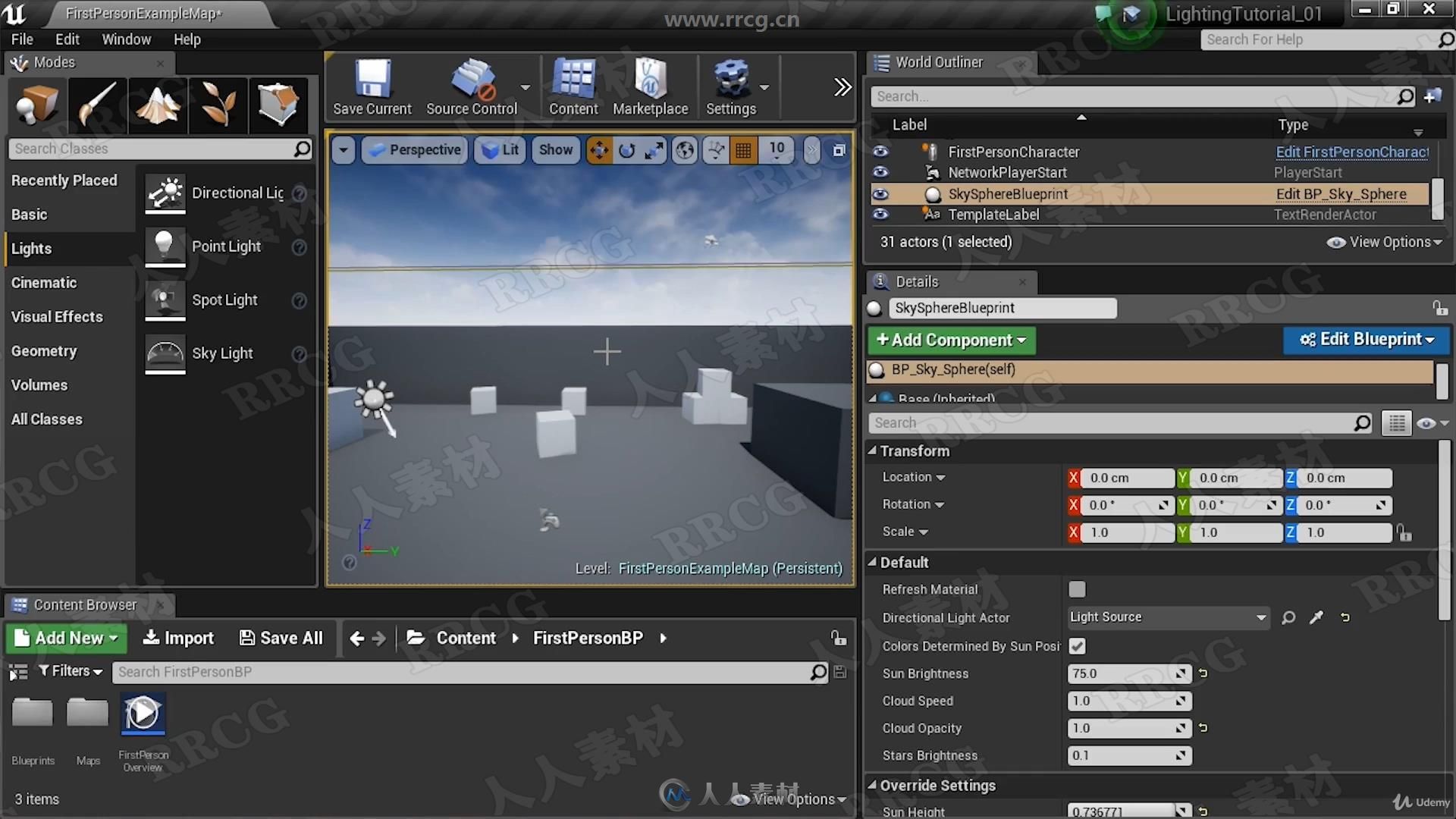Select the rotate gizmo tool in viewport
Image resolution: width=1456 pixels, height=819 pixels.
click(626, 150)
